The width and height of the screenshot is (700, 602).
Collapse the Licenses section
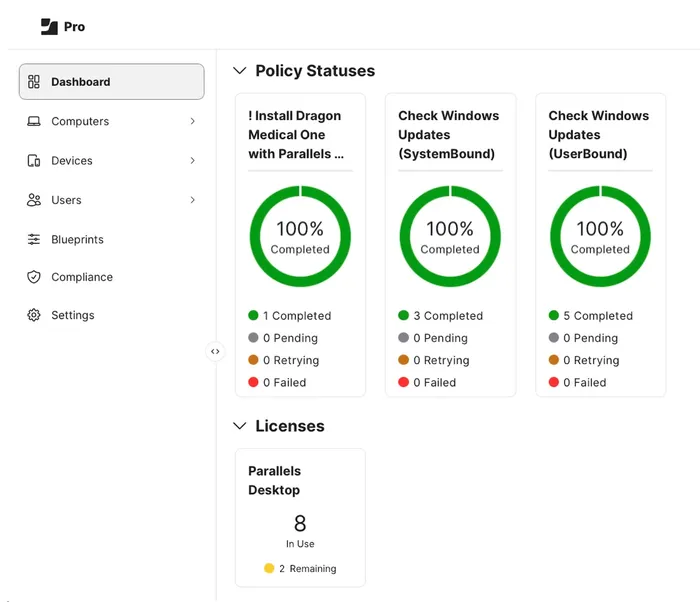tap(240, 426)
